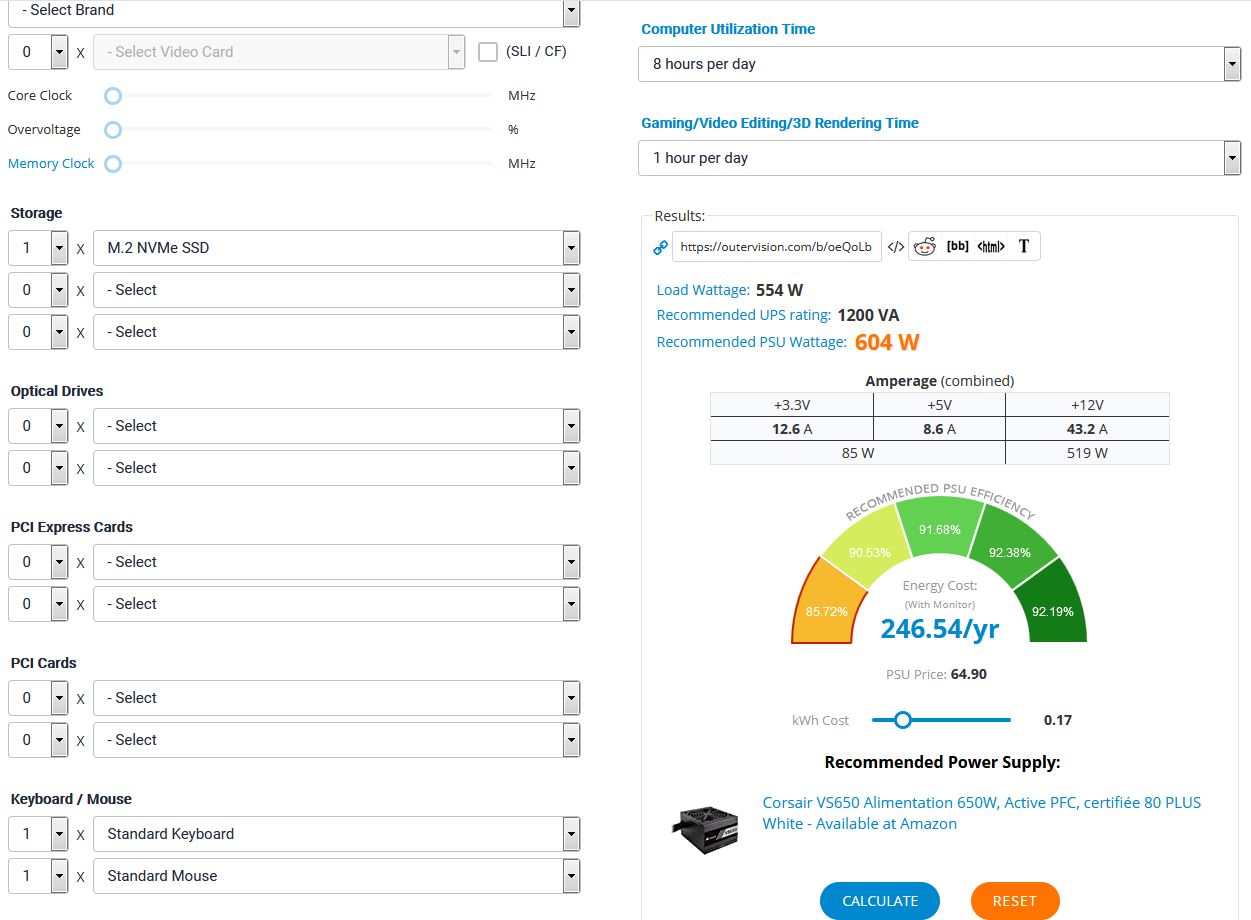Screen dimensions: 1251x920
Task: Click the kWh Cost slider handle
Action: 903,720
